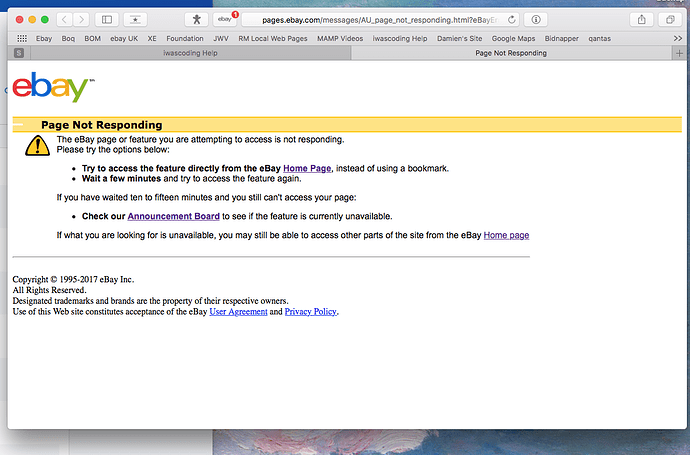Click the Page Not Responding heading
This screenshot has width=690, height=455.
tap(102, 125)
